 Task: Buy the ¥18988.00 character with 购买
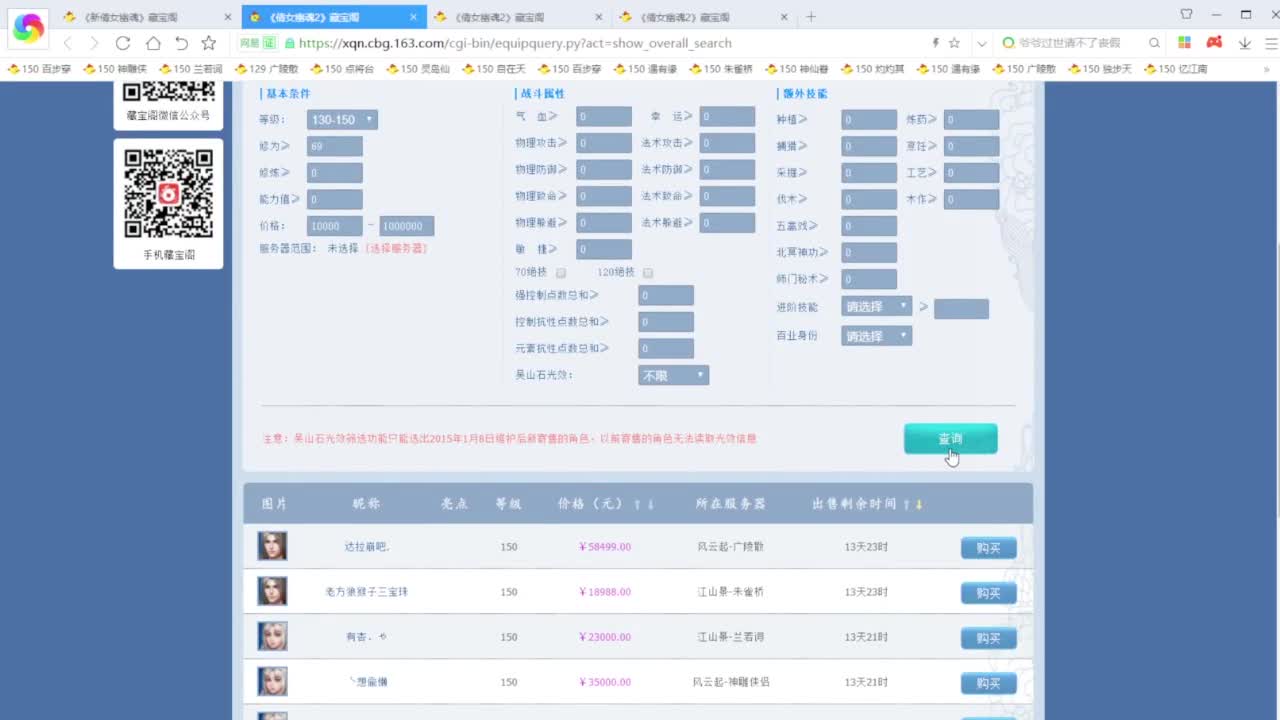click(989, 593)
